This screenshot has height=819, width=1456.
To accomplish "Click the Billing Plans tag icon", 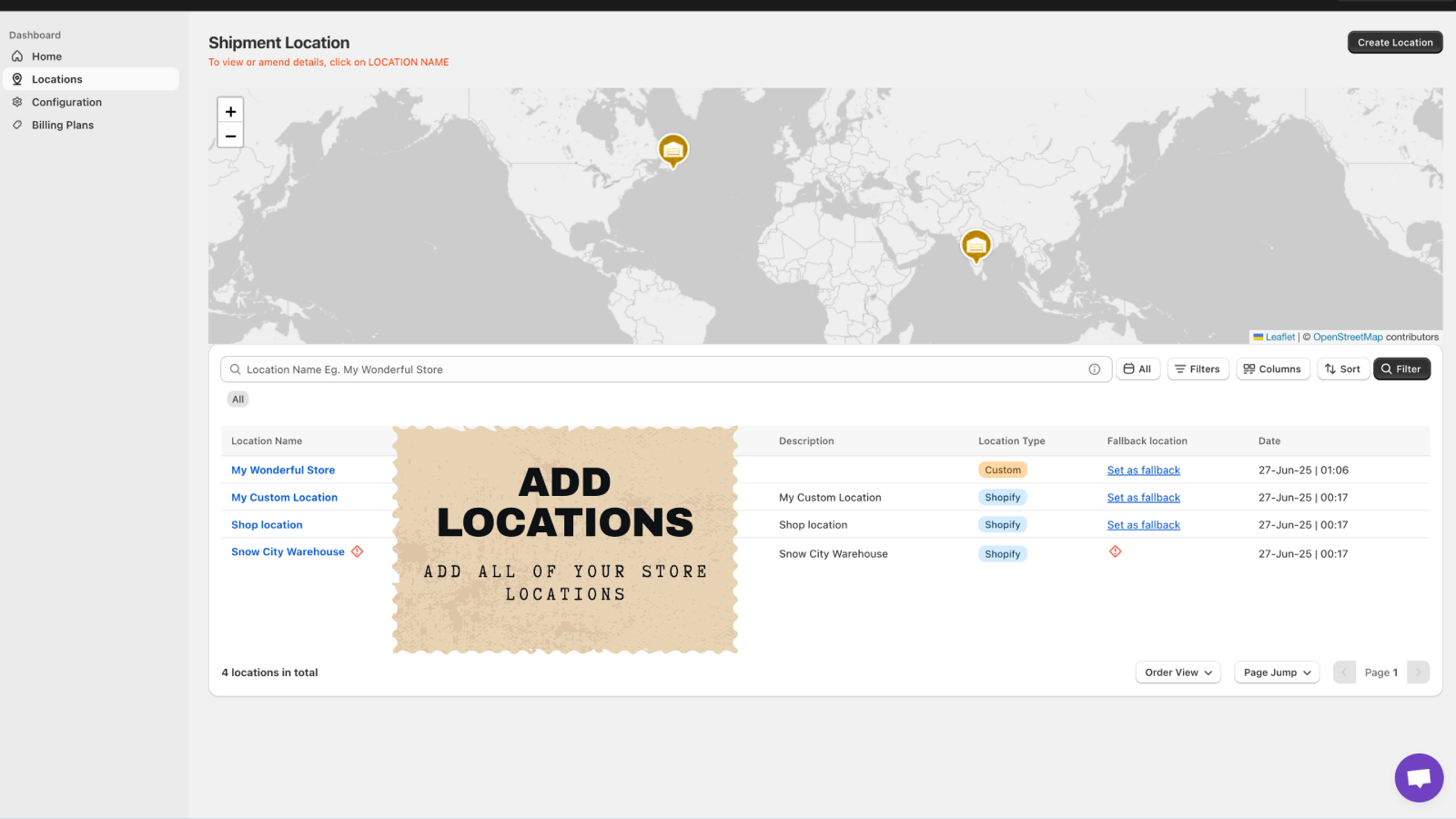I will 17,125.
